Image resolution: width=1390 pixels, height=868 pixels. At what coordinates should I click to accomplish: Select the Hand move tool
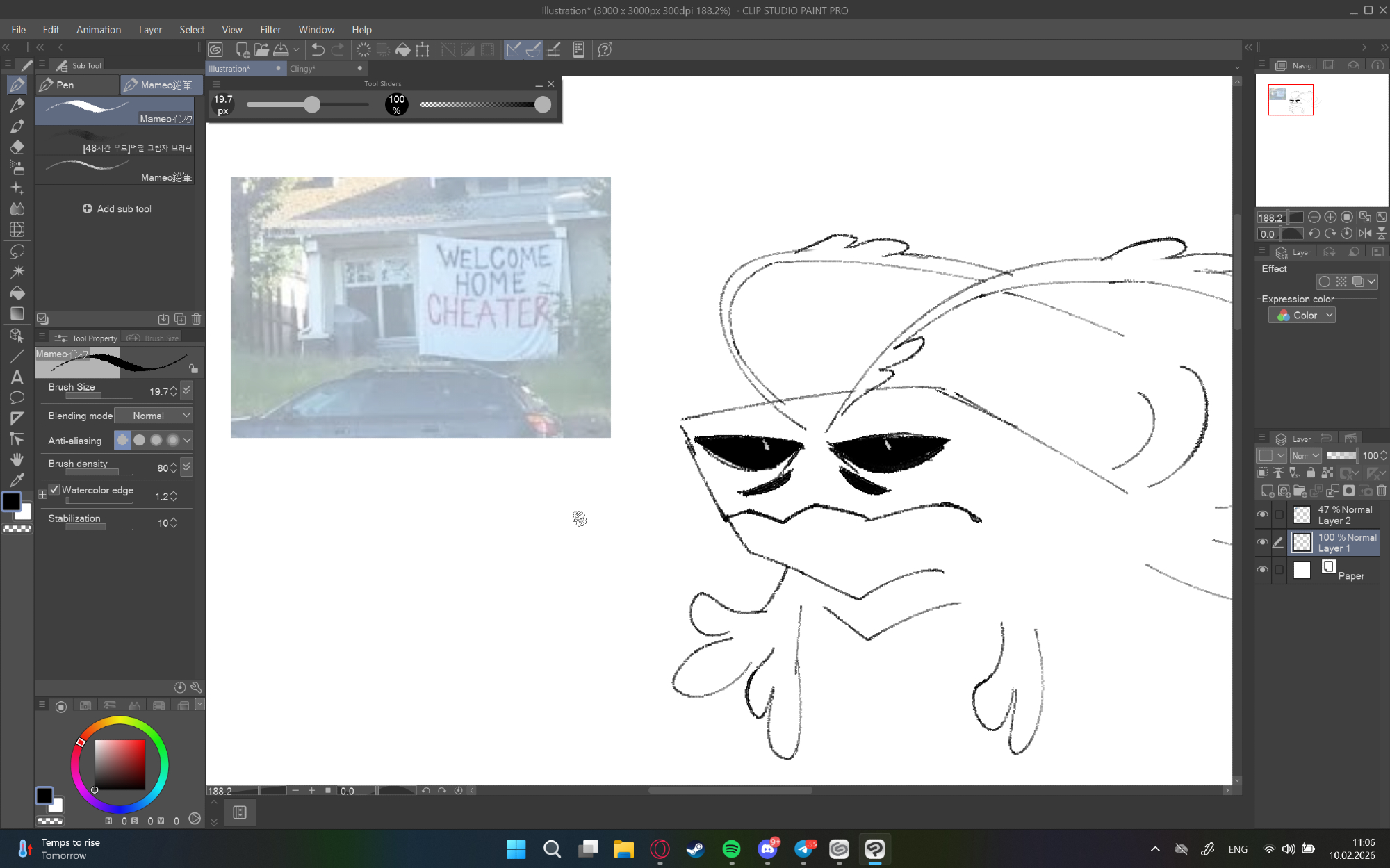[17, 459]
